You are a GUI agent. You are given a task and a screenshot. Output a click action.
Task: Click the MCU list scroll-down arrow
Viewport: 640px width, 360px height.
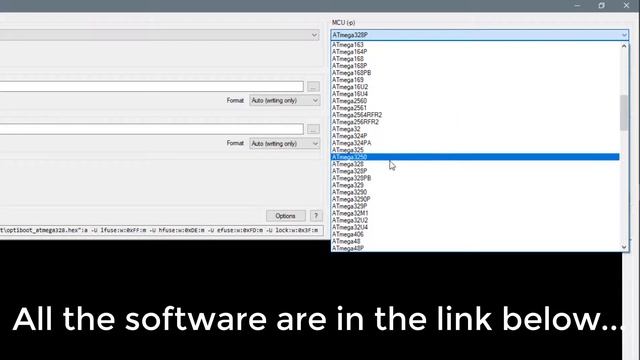click(x=624, y=247)
